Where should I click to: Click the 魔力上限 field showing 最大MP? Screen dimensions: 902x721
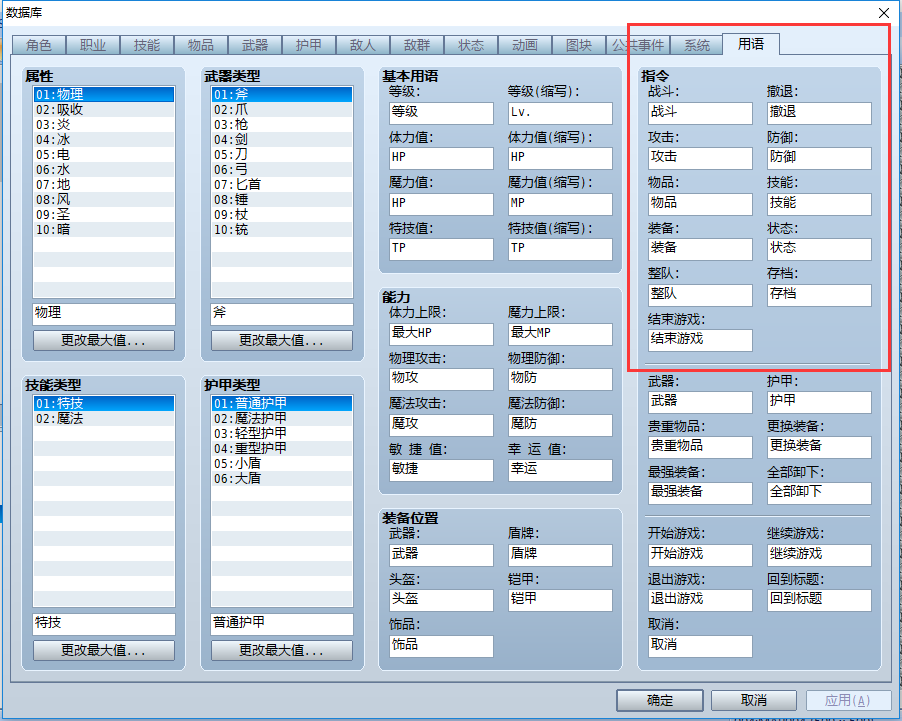[x=560, y=334]
